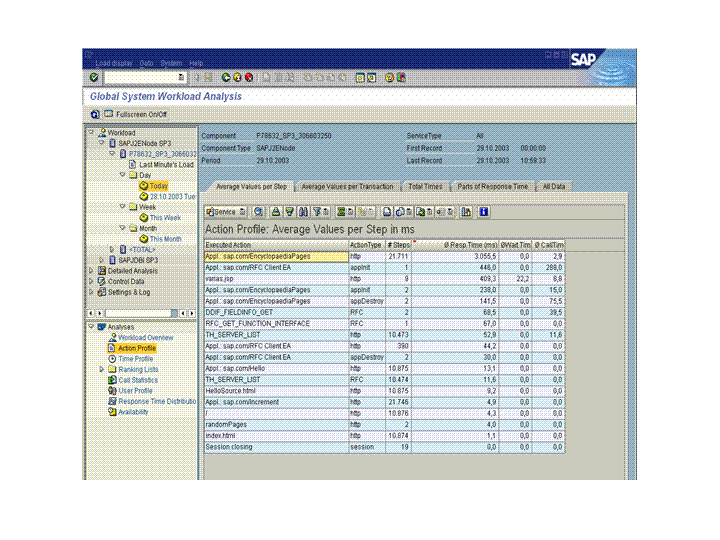This screenshot has height=540, width=720.
Task: Click the Print icon in ALV toolbar
Action: (387, 212)
